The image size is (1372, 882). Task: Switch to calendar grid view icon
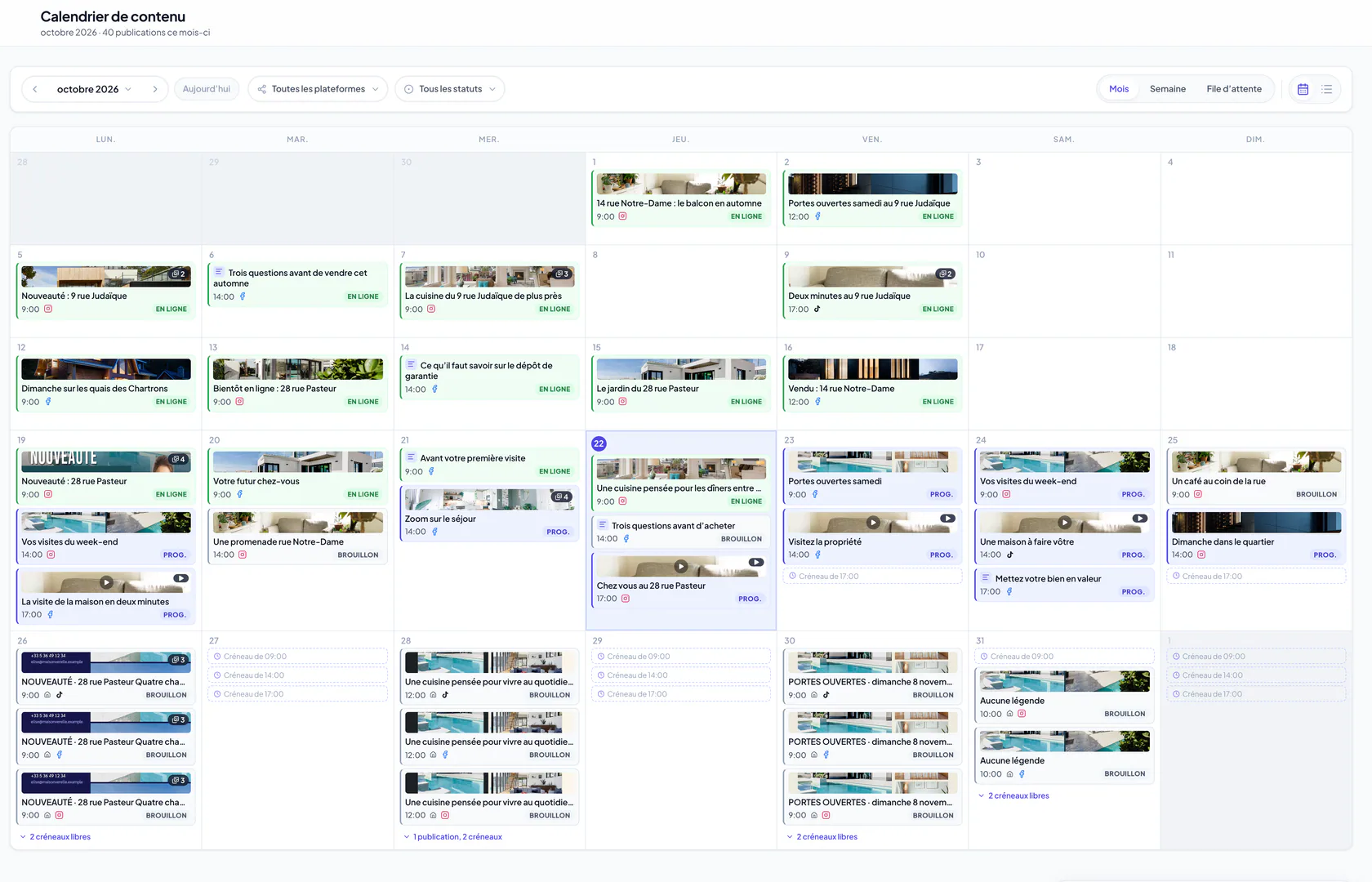(1303, 89)
